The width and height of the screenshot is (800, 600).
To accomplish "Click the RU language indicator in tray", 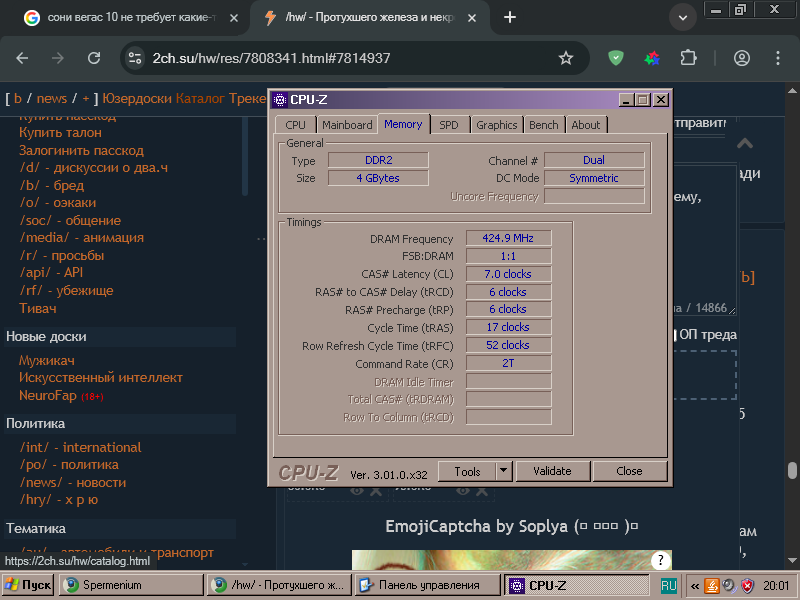I will (668, 585).
